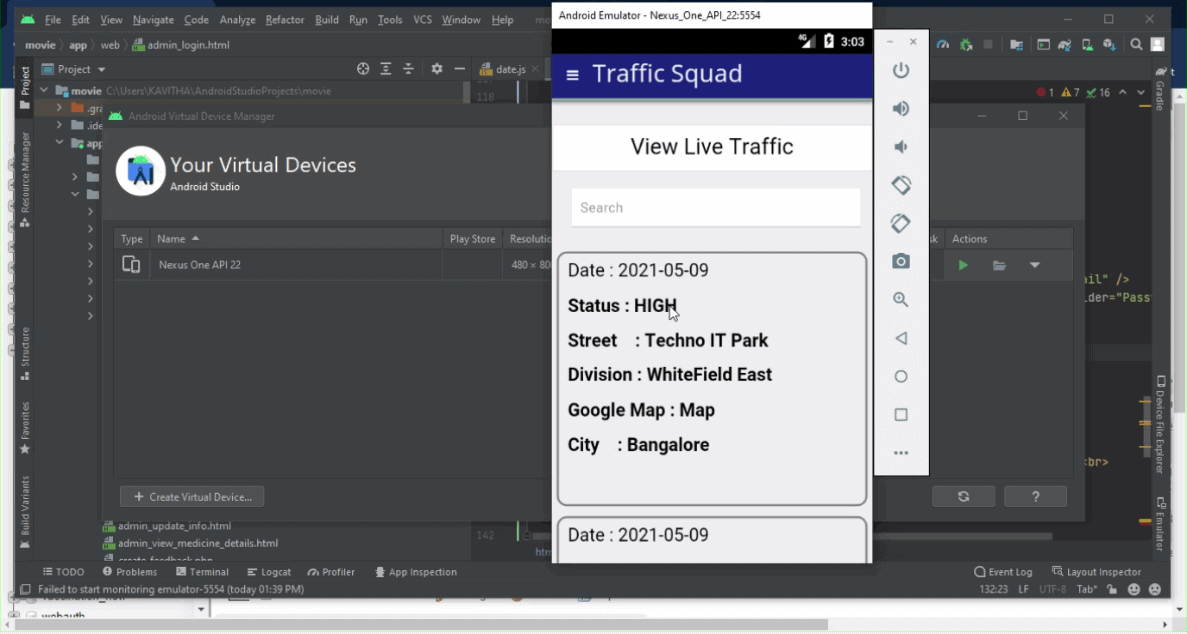Open admin_update_info.html in the file tree
The width and height of the screenshot is (1187, 634).
tap(174, 526)
